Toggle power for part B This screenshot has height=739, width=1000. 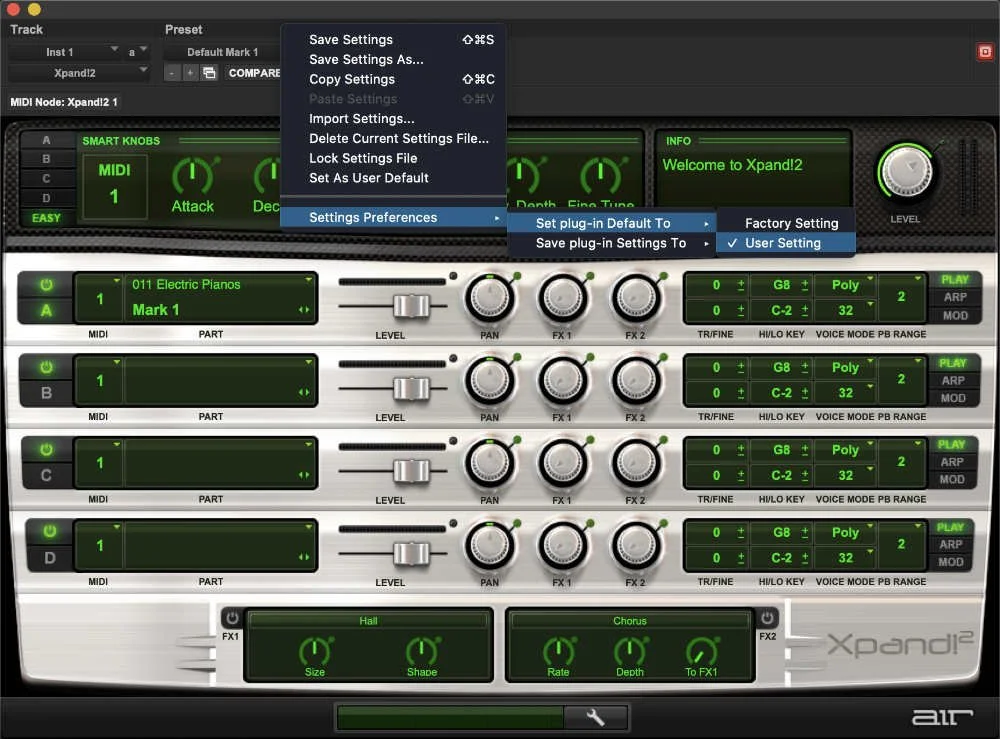tap(46, 367)
